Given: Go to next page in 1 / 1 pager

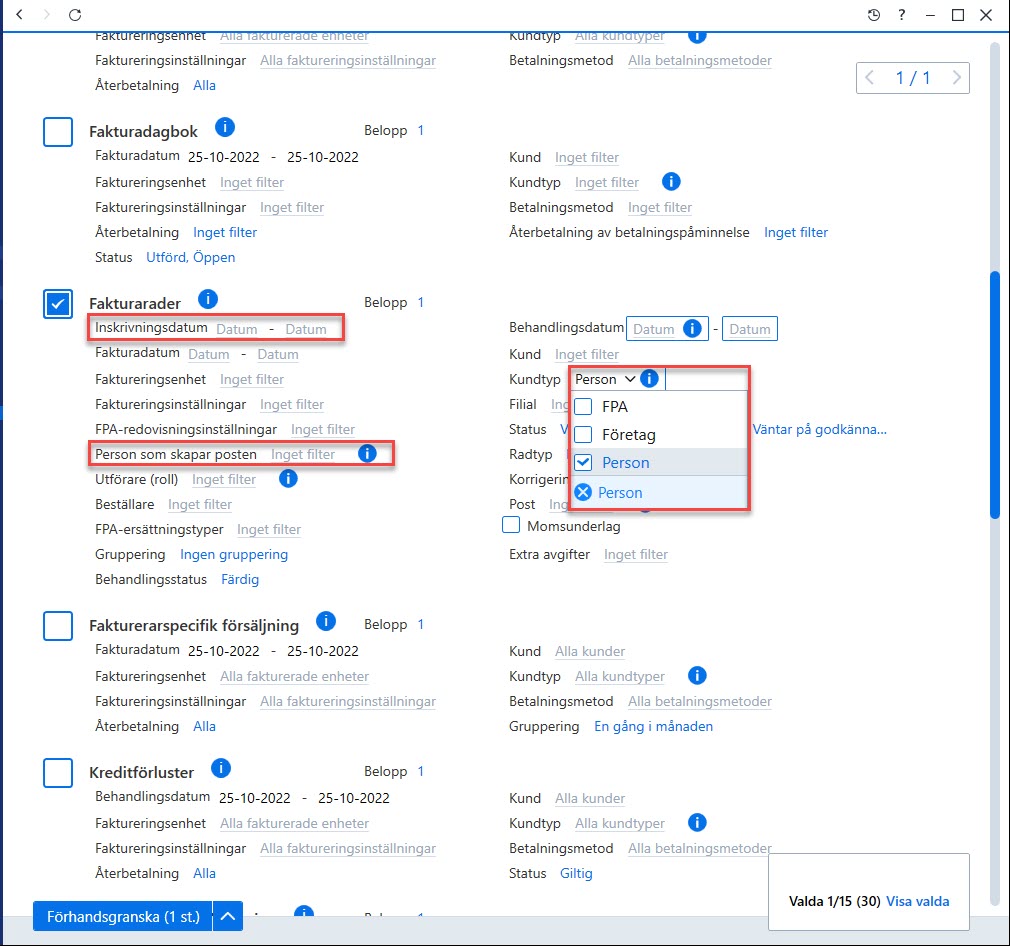Looking at the screenshot, I should point(957,78).
